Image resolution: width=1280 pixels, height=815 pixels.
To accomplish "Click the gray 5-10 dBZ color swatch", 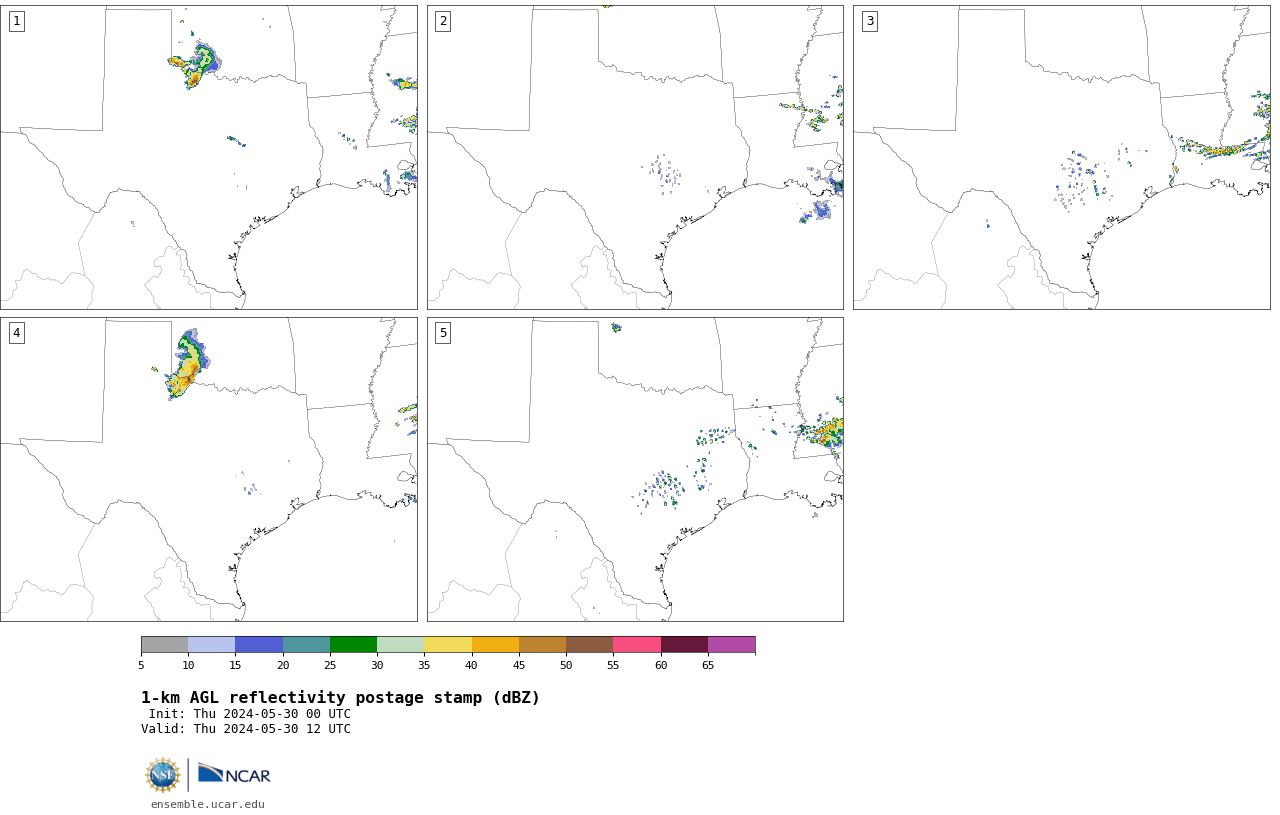I will tap(164, 644).
